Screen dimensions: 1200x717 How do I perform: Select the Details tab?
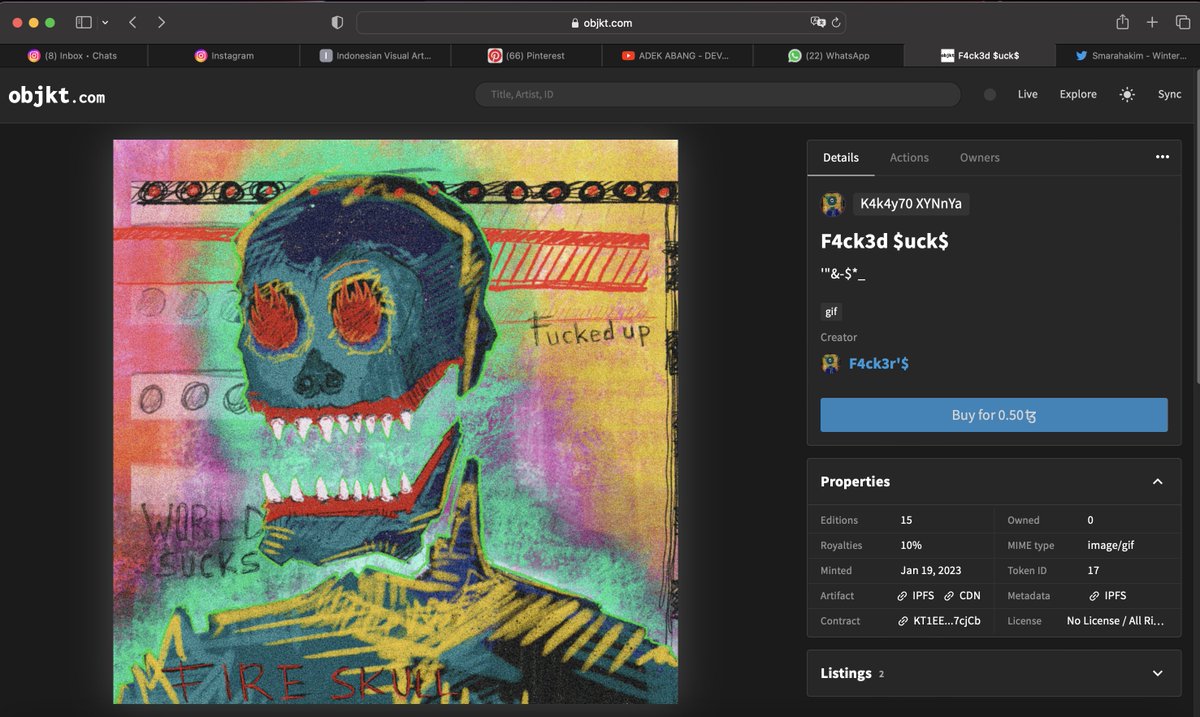click(840, 157)
